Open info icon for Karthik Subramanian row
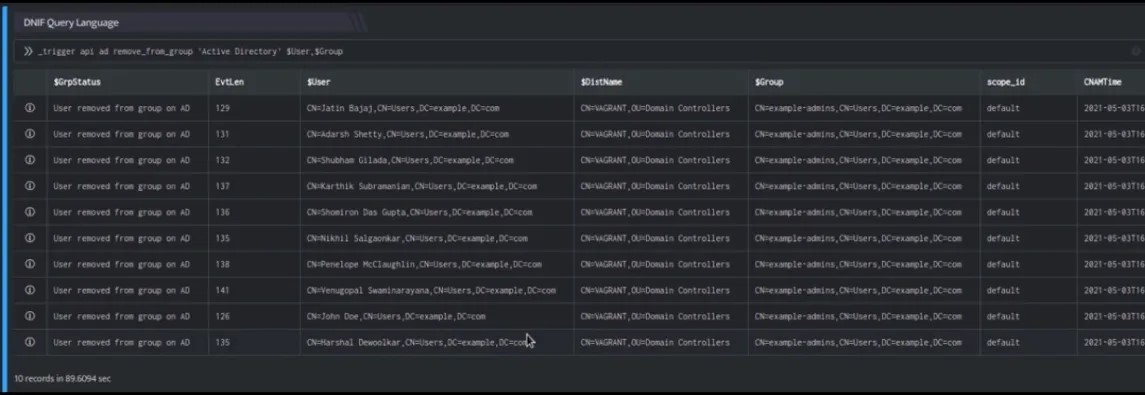 point(30,186)
